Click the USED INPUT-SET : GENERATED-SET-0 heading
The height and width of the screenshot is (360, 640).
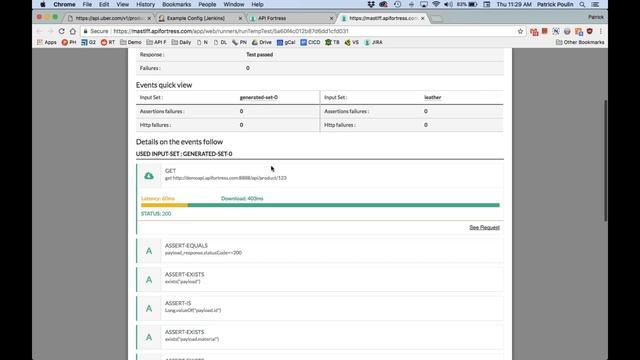tap(184, 154)
